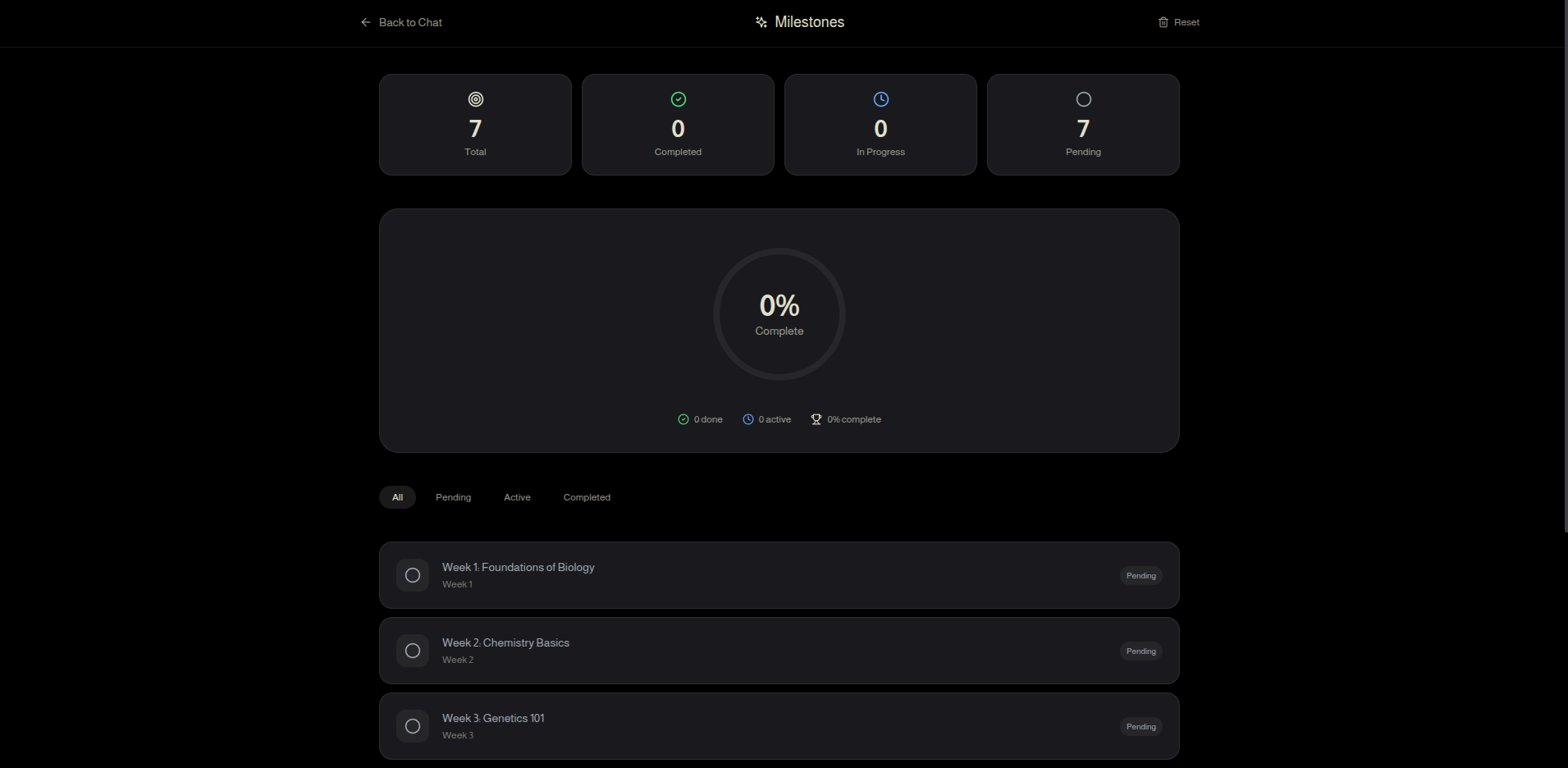Click the '0' count above In Progress
1568x768 pixels.
[x=881, y=129]
